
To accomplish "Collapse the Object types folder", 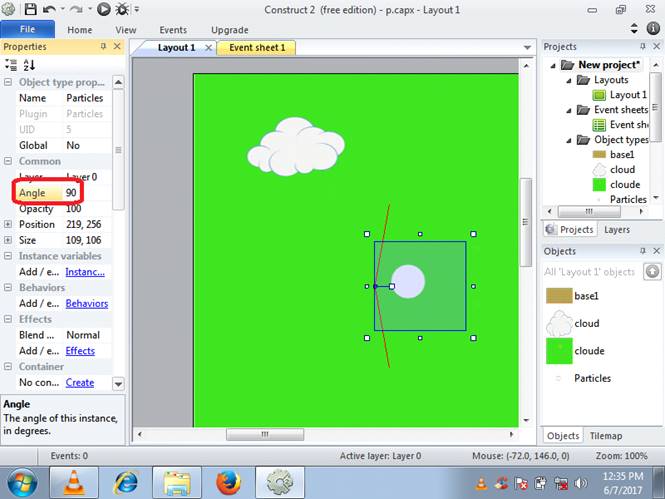I will pos(569,140).
